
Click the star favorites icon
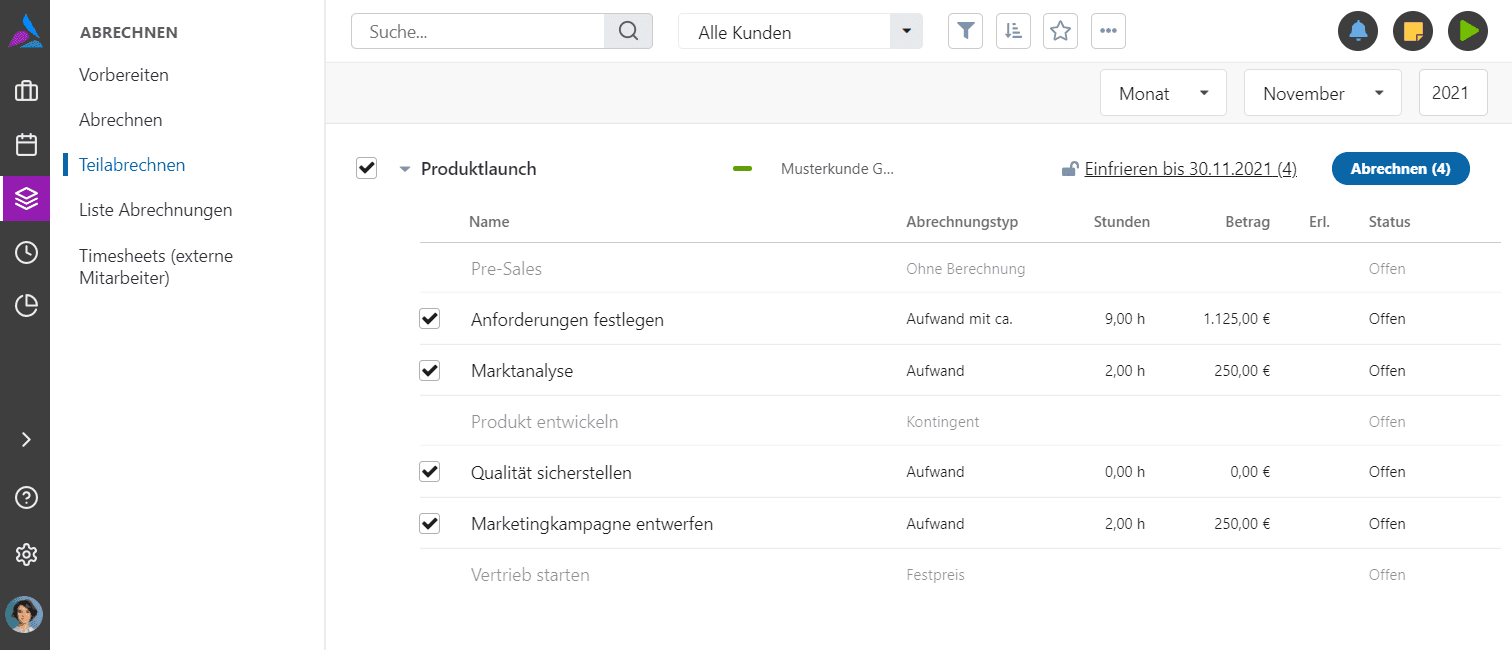click(x=1060, y=31)
